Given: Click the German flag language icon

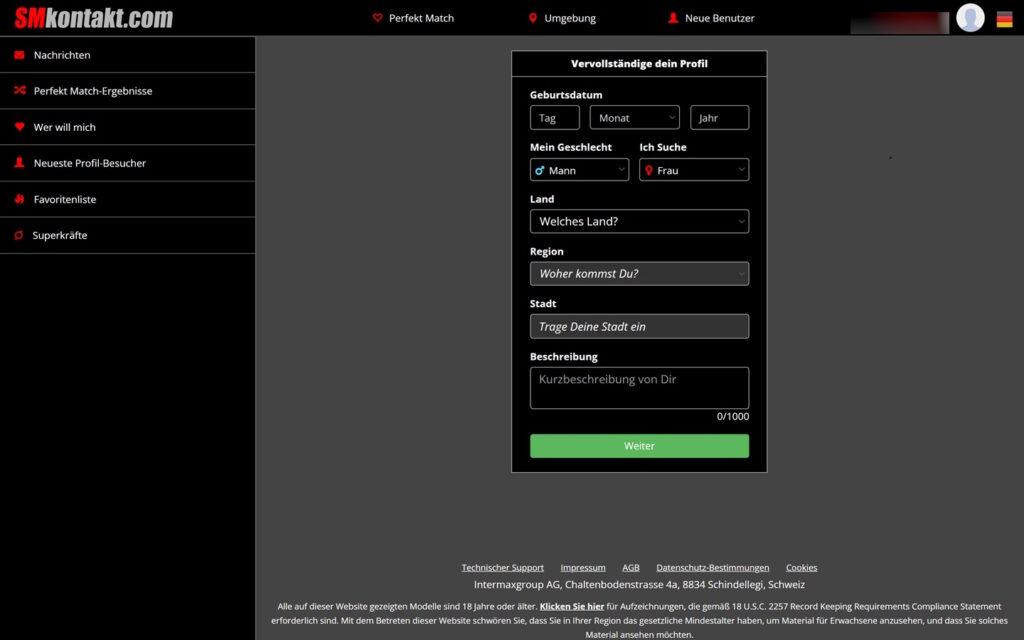Looking at the screenshot, I should click(1004, 19).
